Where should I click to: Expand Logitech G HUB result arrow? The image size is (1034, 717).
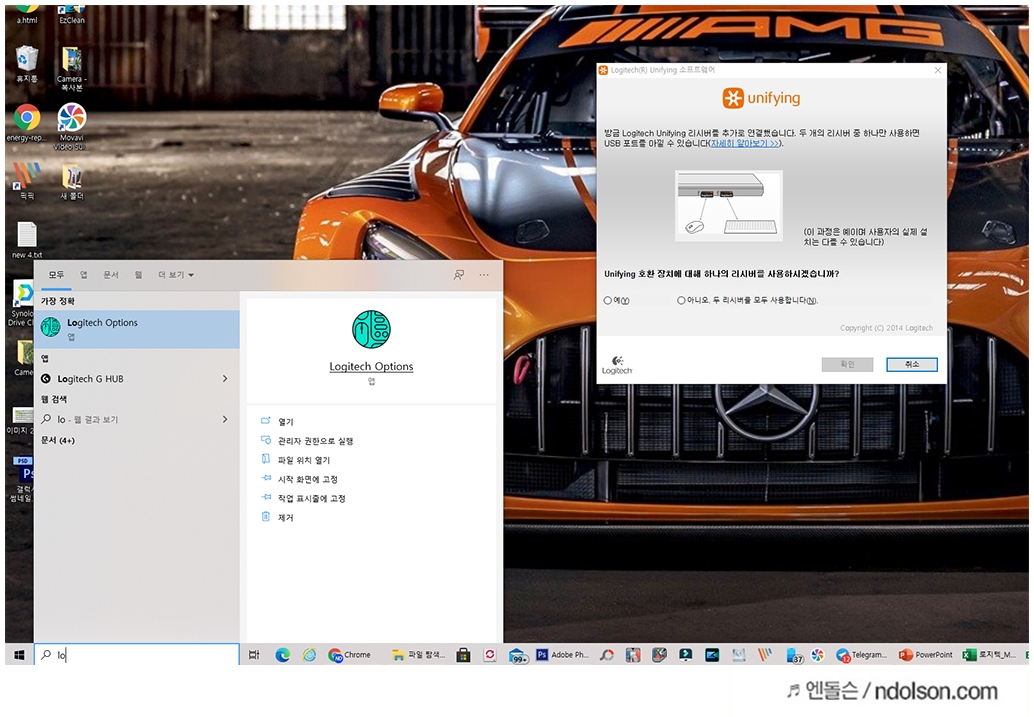pyautogui.click(x=225, y=379)
